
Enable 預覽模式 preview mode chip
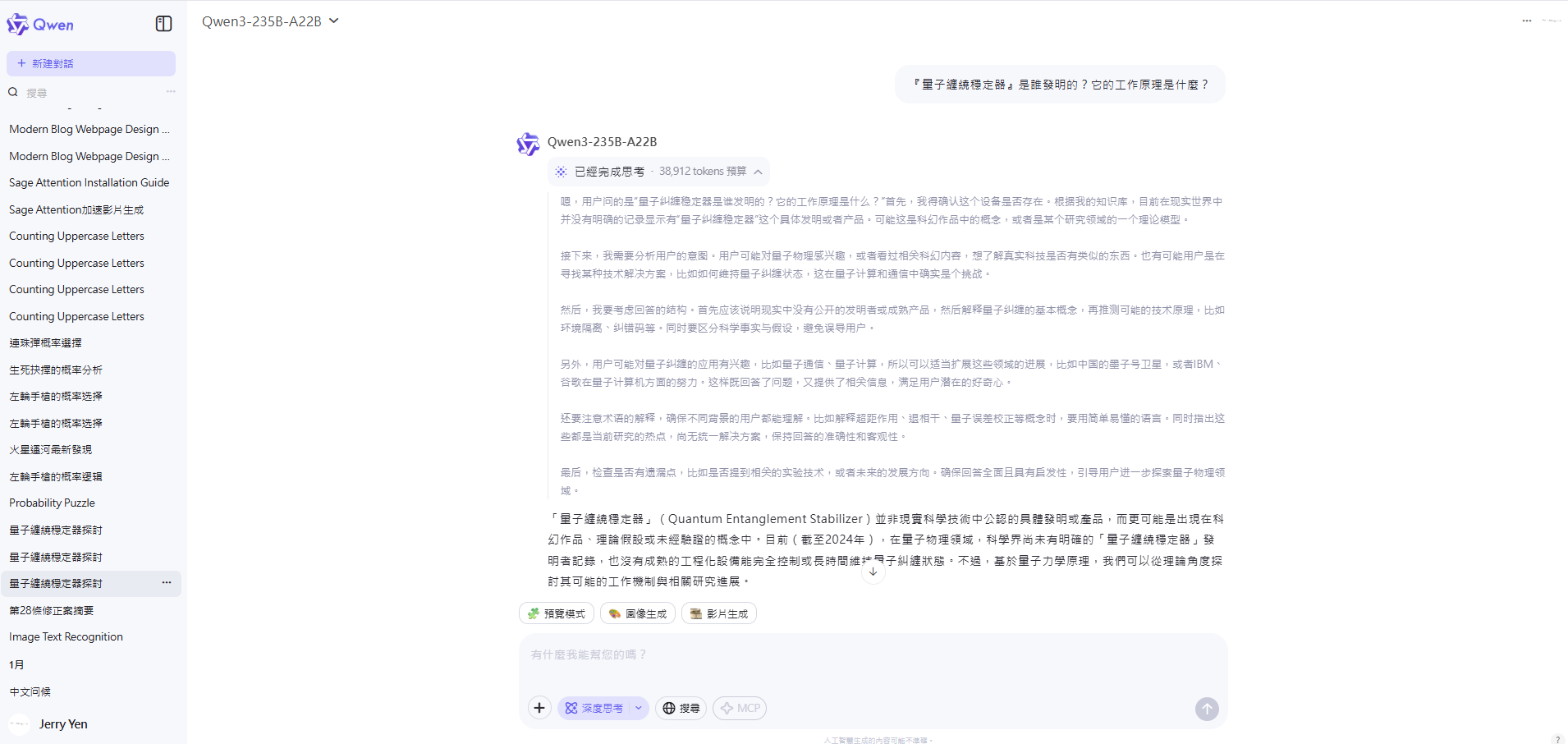pyautogui.click(x=557, y=613)
